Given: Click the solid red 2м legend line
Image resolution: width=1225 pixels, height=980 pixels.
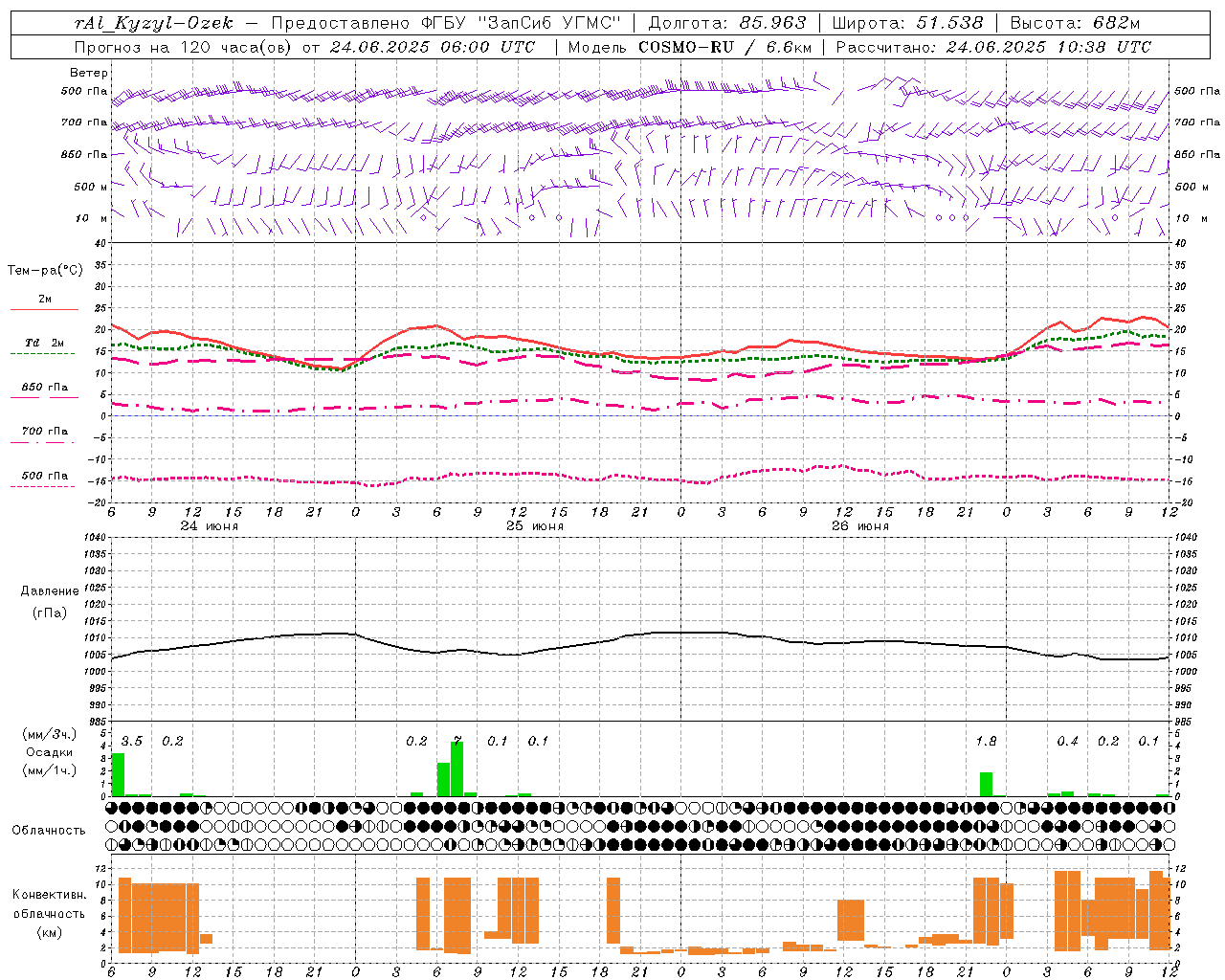Looking at the screenshot, I should [44, 309].
